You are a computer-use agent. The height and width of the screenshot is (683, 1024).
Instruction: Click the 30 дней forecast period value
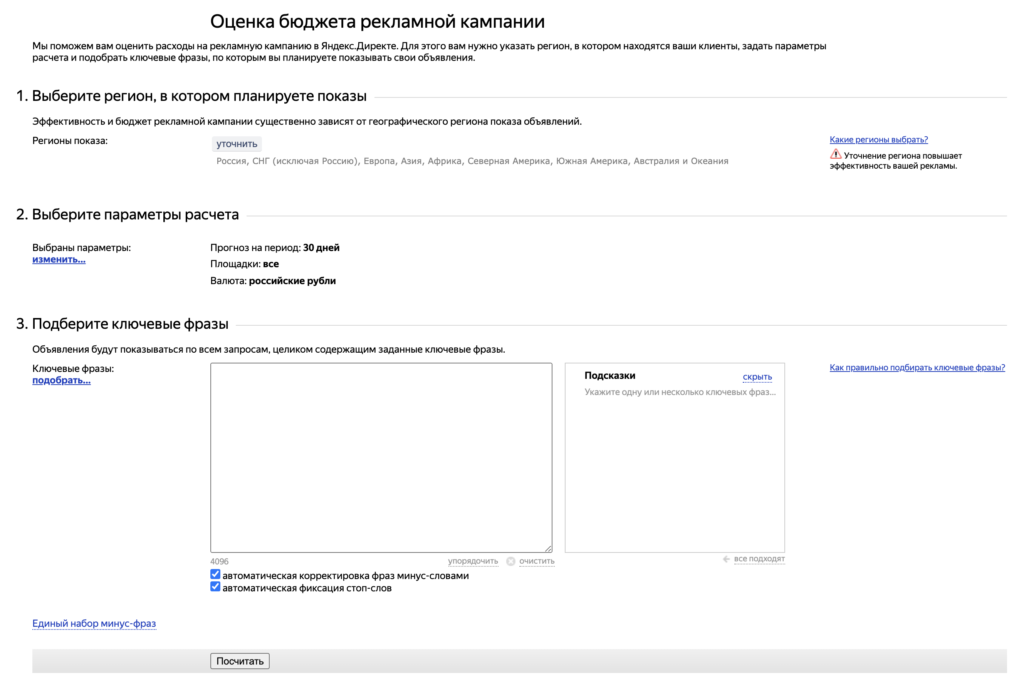click(x=321, y=247)
